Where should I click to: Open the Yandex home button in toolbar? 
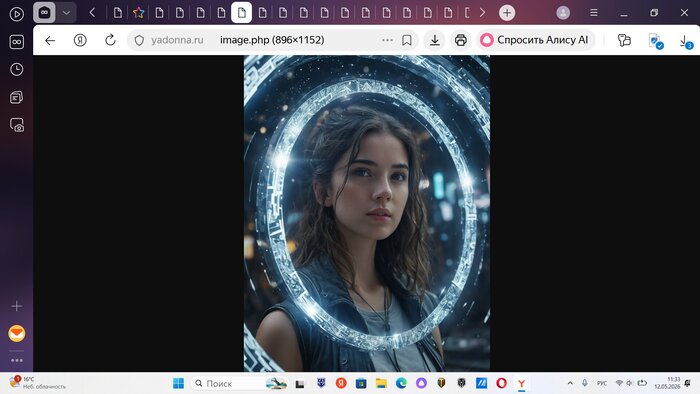coord(80,40)
